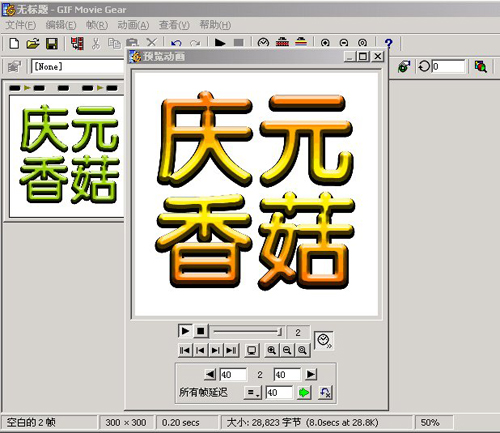Zoom out on the preview
The image size is (500, 433).
pyautogui.click(x=287, y=350)
